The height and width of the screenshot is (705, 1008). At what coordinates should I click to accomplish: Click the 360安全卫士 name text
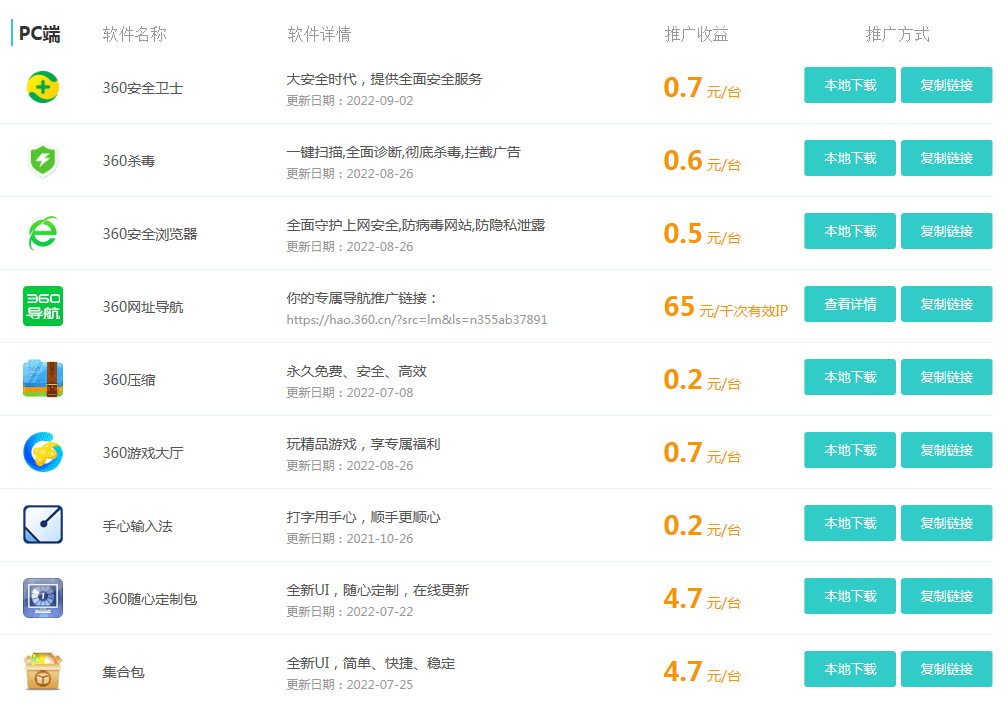pyautogui.click(x=143, y=88)
